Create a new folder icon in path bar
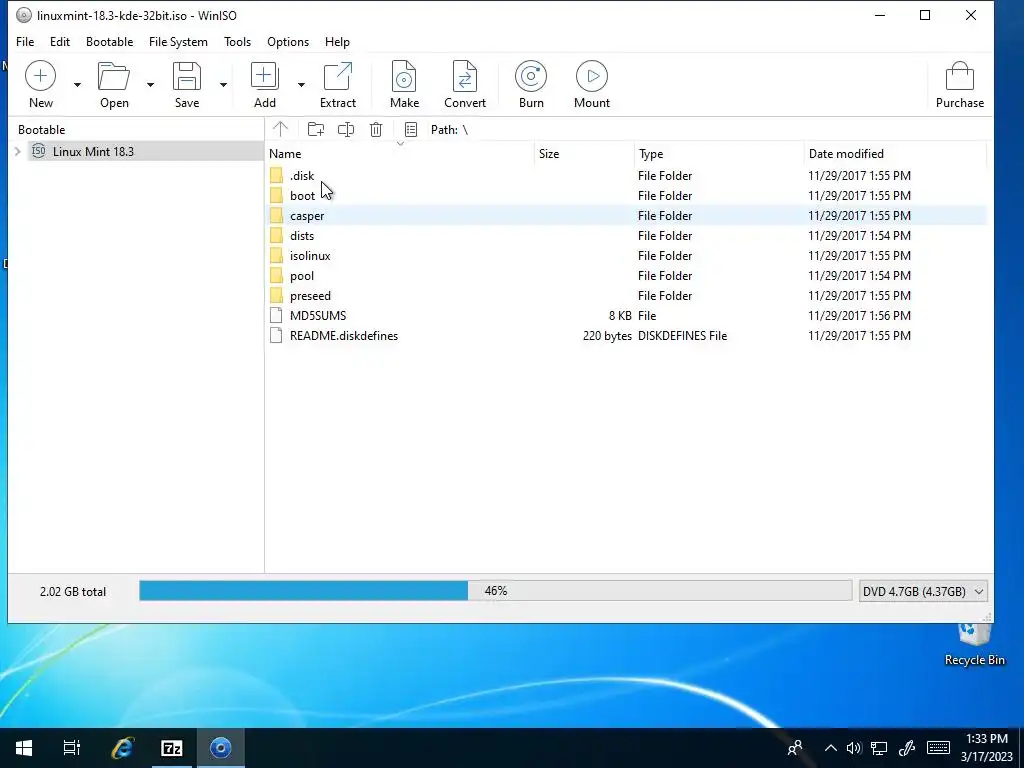Screen dimensions: 1024x768 coord(316,129)
